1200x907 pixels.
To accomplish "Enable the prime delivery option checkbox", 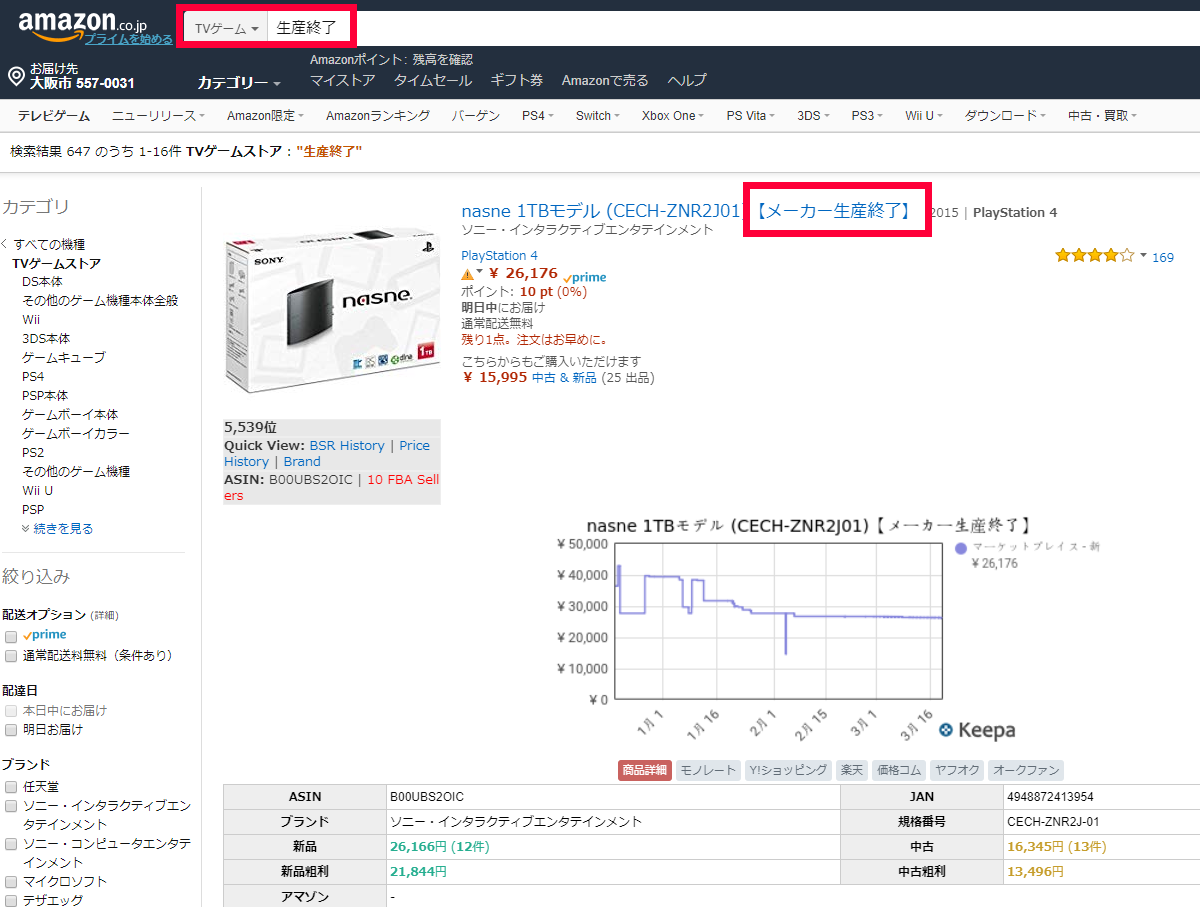I will 10,636.
